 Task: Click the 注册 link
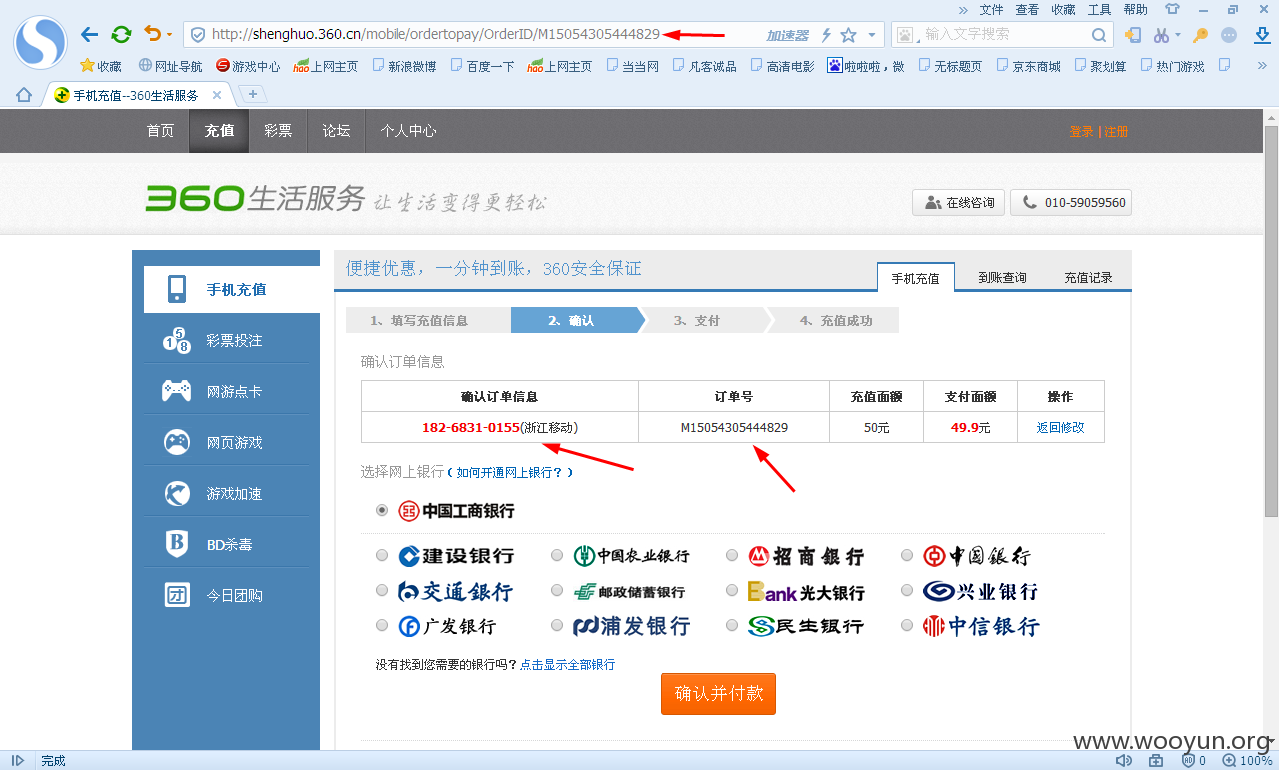click(x=1116, y=132)
